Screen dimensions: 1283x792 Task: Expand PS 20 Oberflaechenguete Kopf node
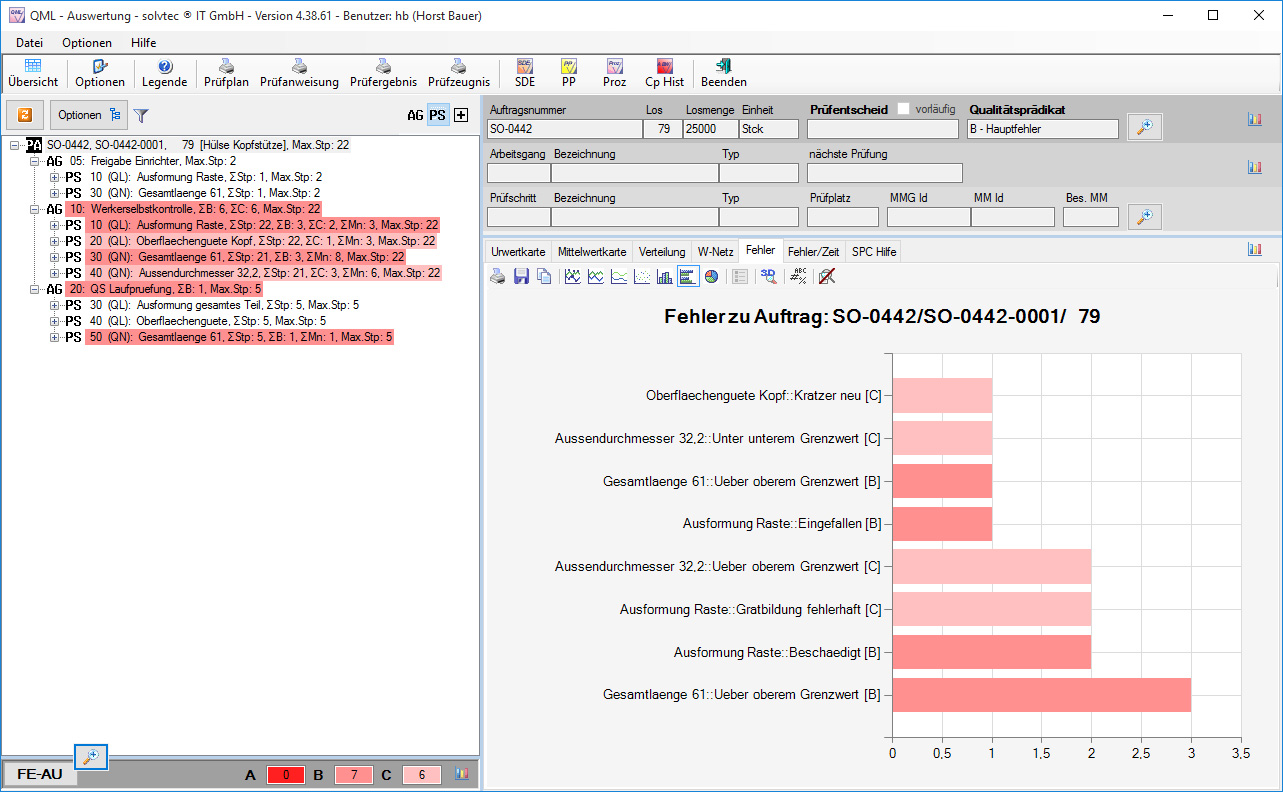click(55, 241)
